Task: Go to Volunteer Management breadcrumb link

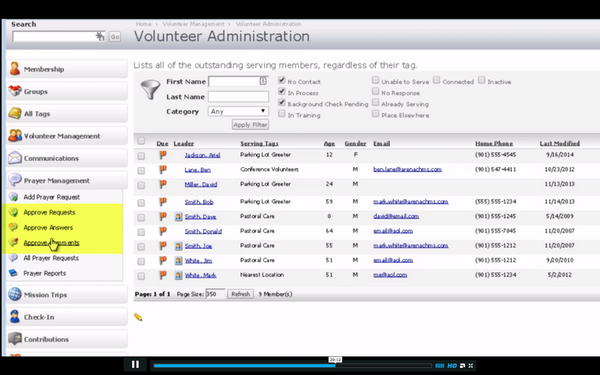Action: 193,24
